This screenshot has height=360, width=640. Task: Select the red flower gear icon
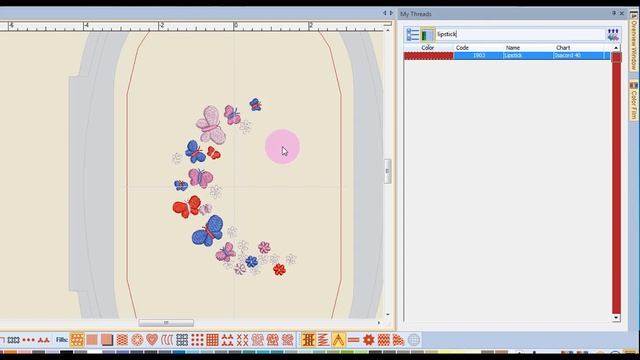369,340
